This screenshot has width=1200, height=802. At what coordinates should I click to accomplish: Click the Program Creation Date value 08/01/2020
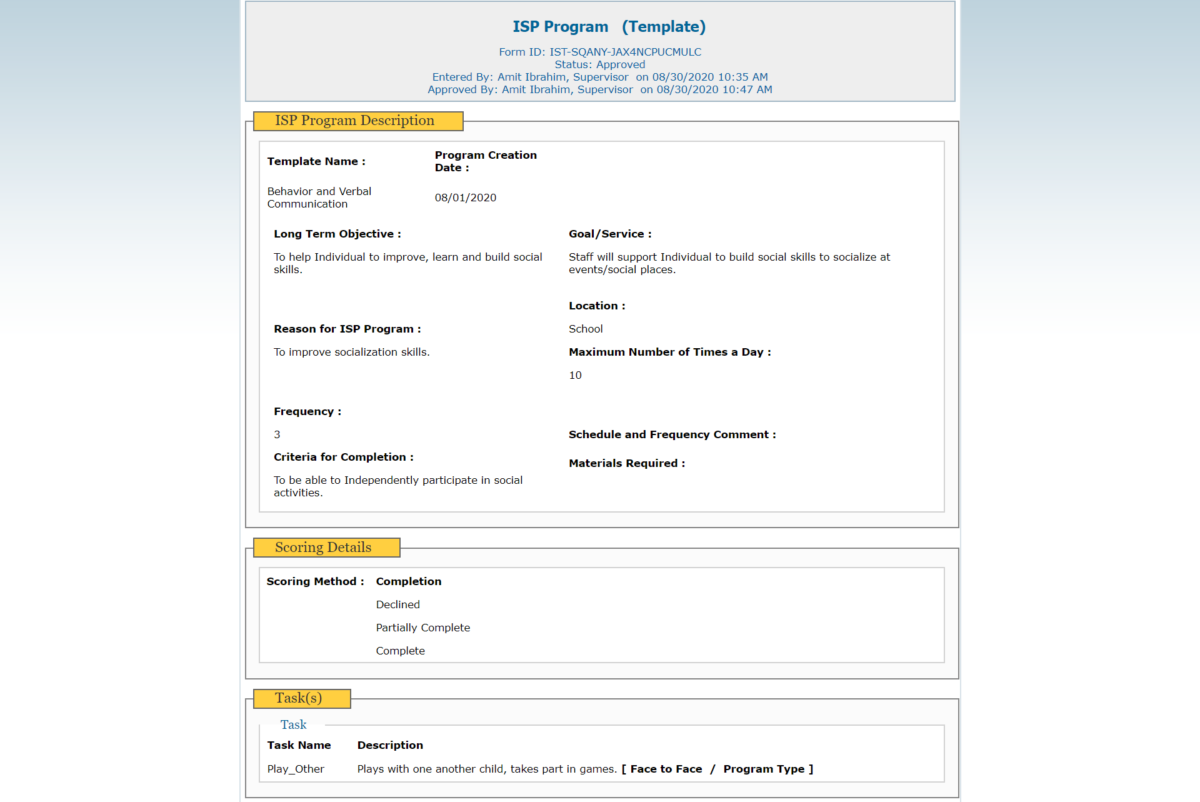465,198
